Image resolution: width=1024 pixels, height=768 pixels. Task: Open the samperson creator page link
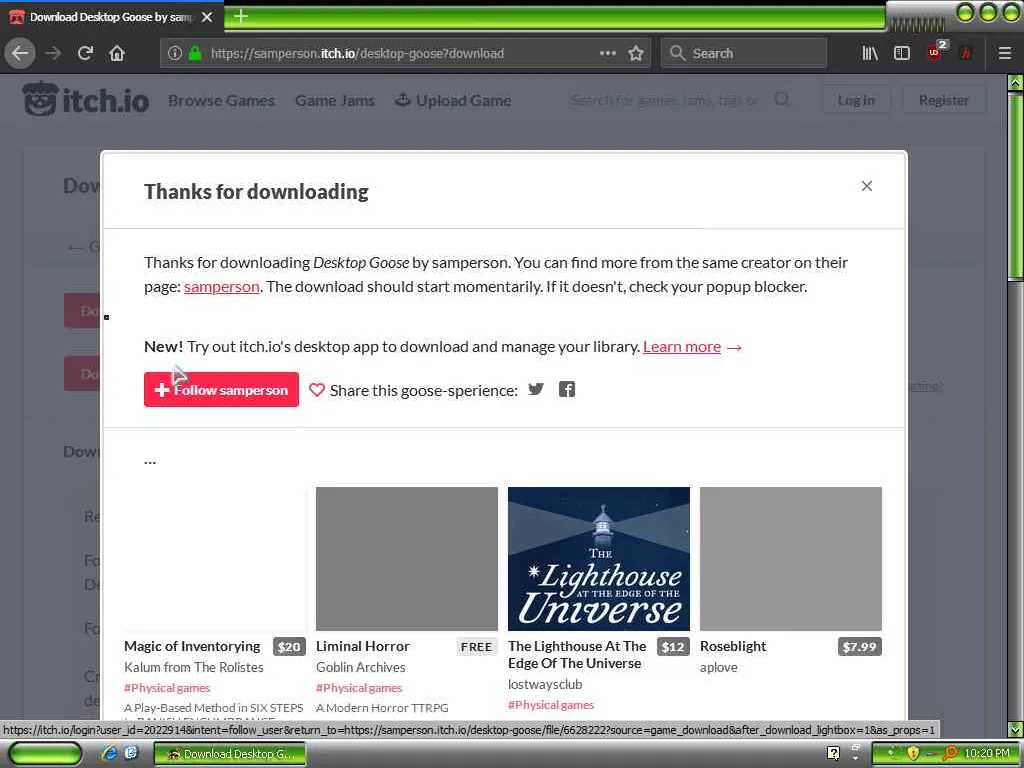221,287
